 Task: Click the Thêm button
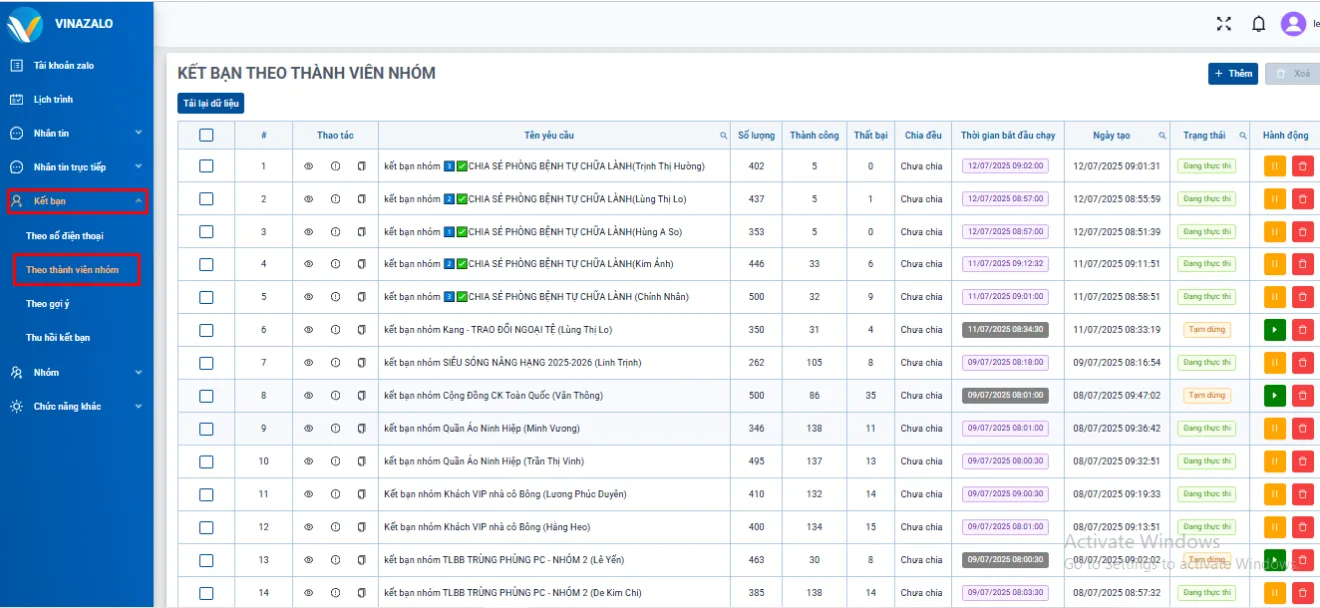[1232, 74]
